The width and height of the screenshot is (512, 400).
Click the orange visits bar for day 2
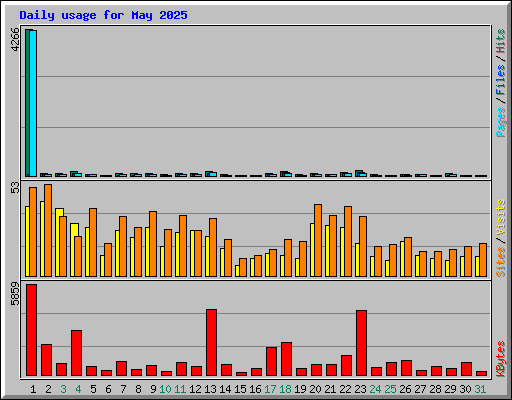(48, 230)
